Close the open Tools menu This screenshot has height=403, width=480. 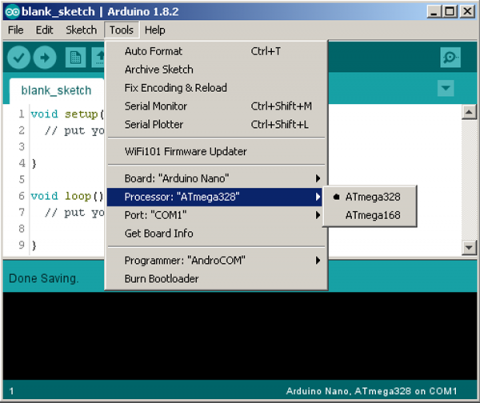122,30
